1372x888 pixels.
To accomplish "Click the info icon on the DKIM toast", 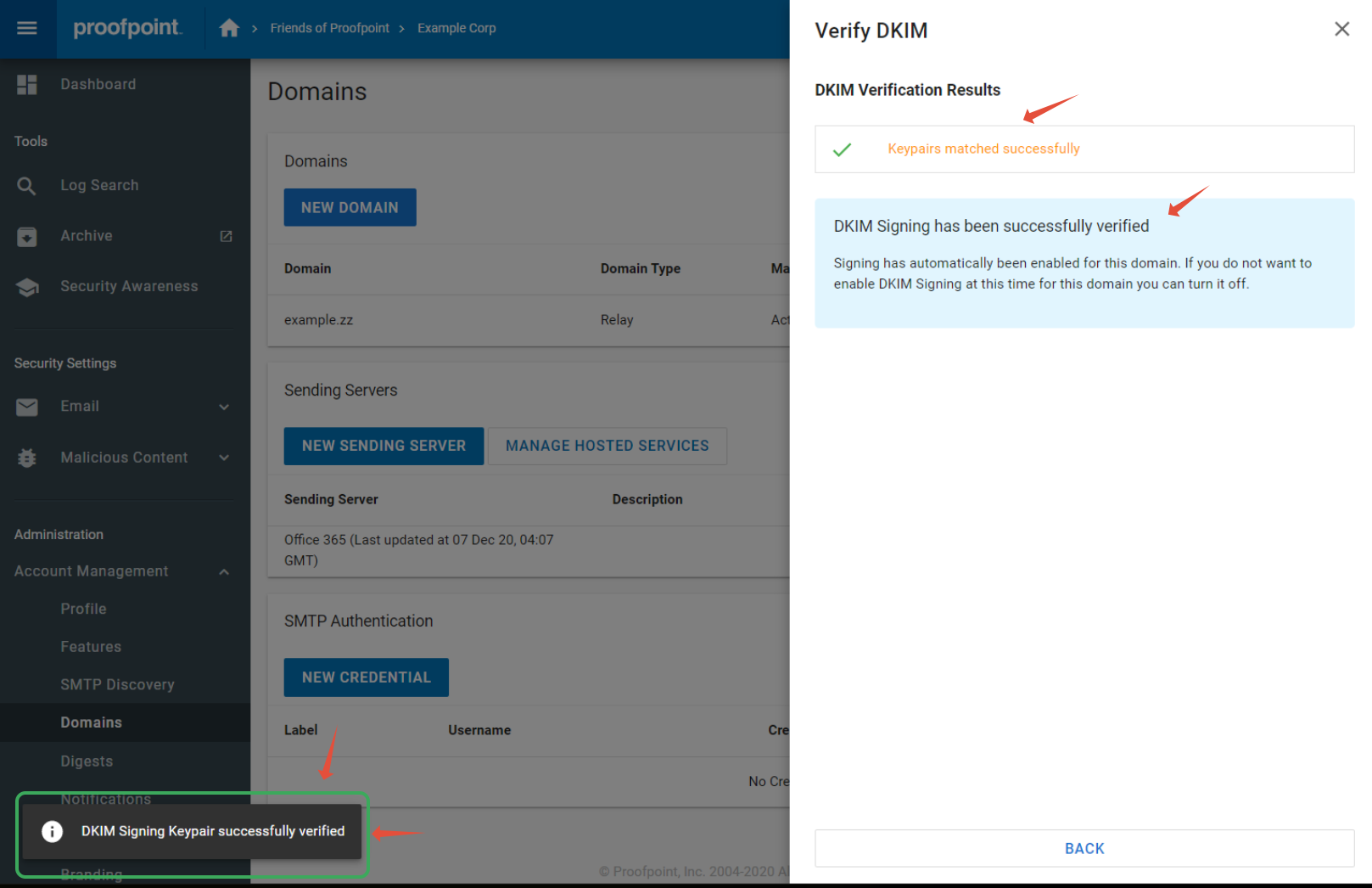I will coord(52,831).
